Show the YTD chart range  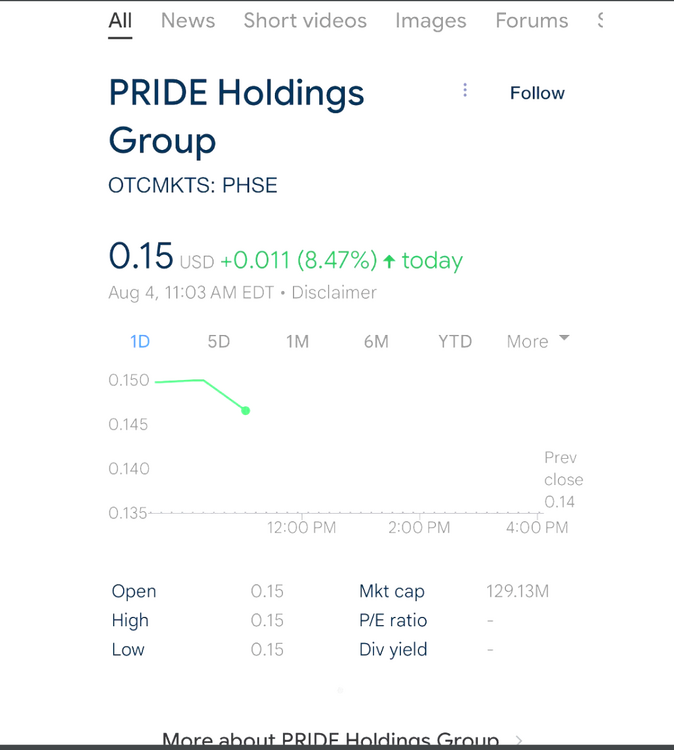pyautogui.click(x=455, y=341)
